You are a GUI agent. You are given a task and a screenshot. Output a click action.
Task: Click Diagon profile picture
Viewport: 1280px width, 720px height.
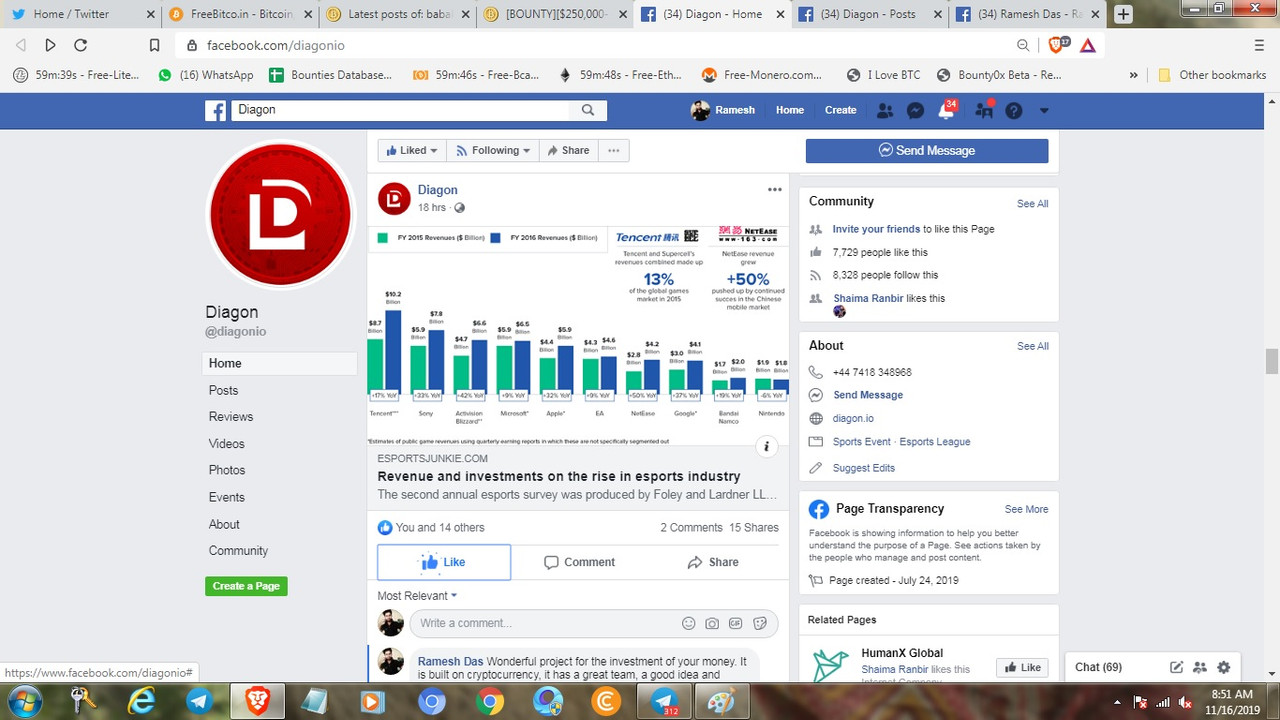280,216
